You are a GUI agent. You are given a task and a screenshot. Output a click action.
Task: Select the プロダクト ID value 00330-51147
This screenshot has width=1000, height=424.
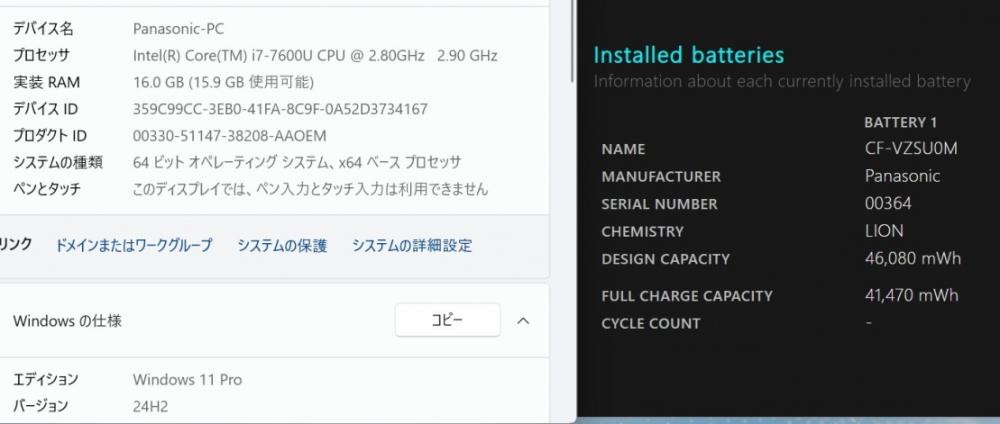230,136
